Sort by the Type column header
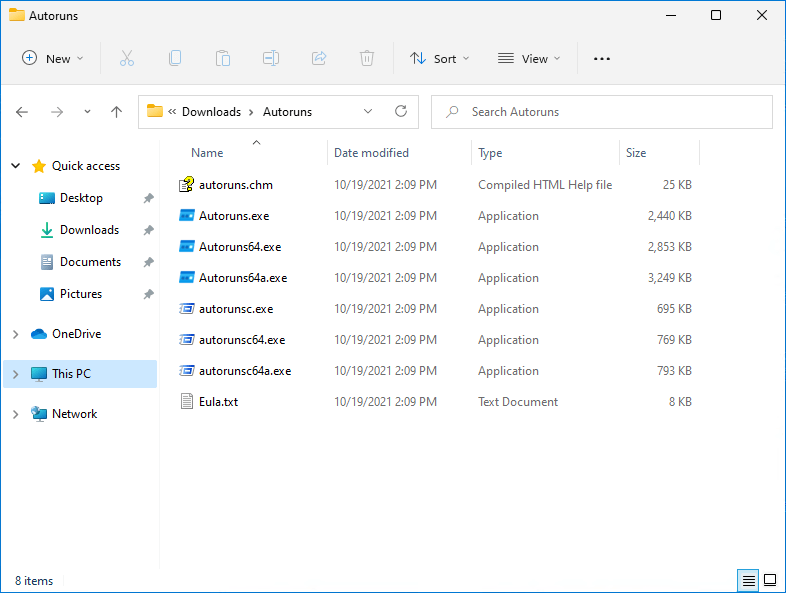 click(490, 153)
